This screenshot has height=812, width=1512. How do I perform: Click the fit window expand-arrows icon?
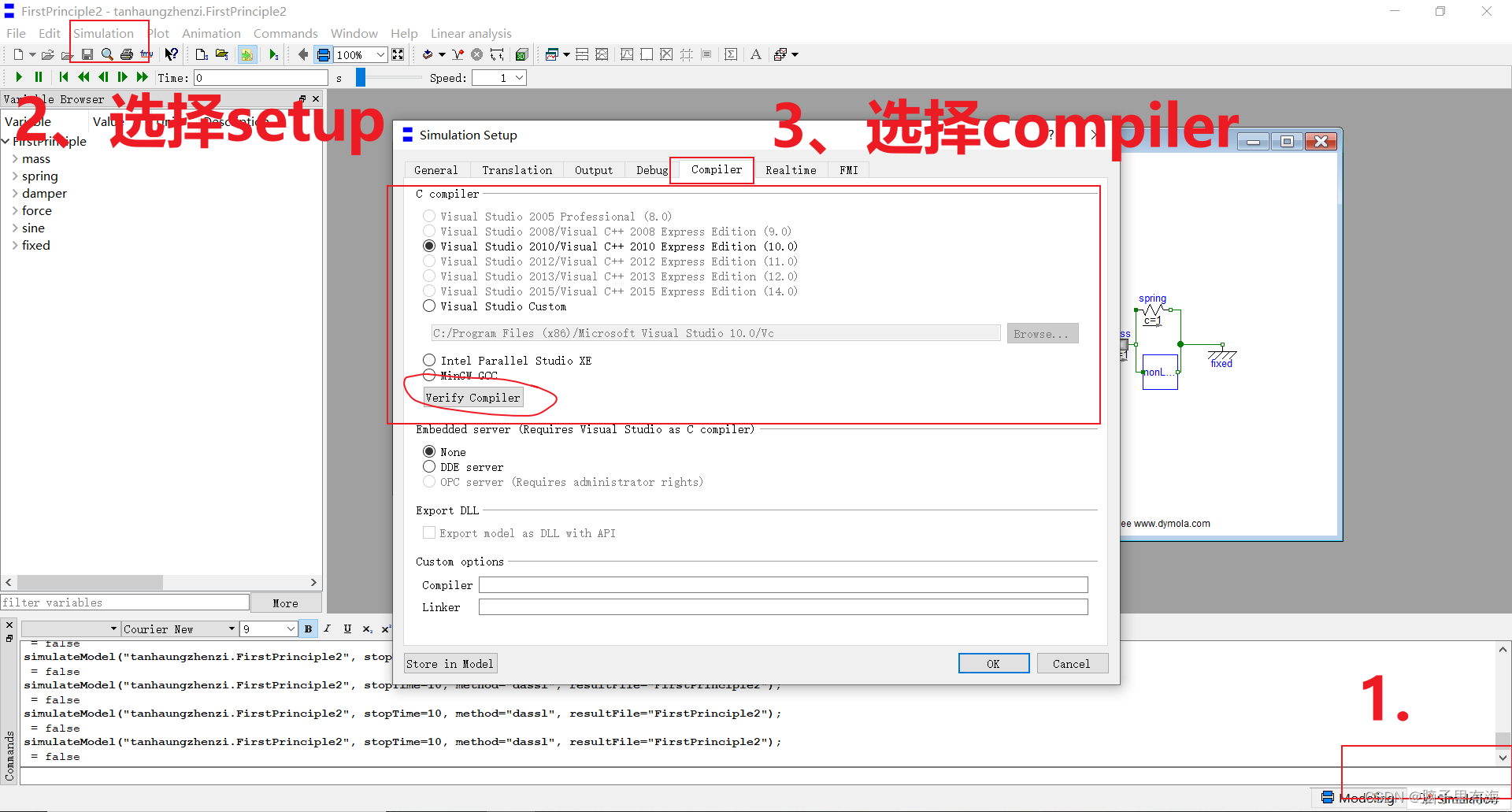[398, 54]
